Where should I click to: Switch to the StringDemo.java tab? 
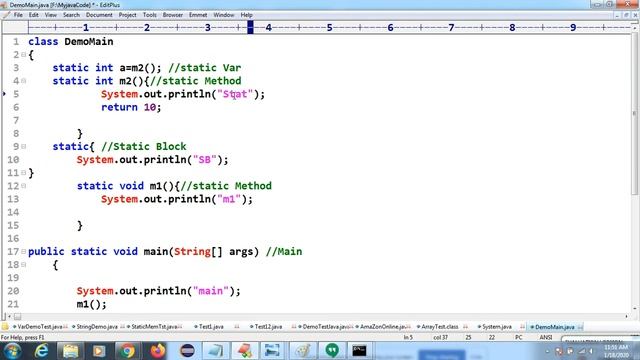click(x=97, y=327)
